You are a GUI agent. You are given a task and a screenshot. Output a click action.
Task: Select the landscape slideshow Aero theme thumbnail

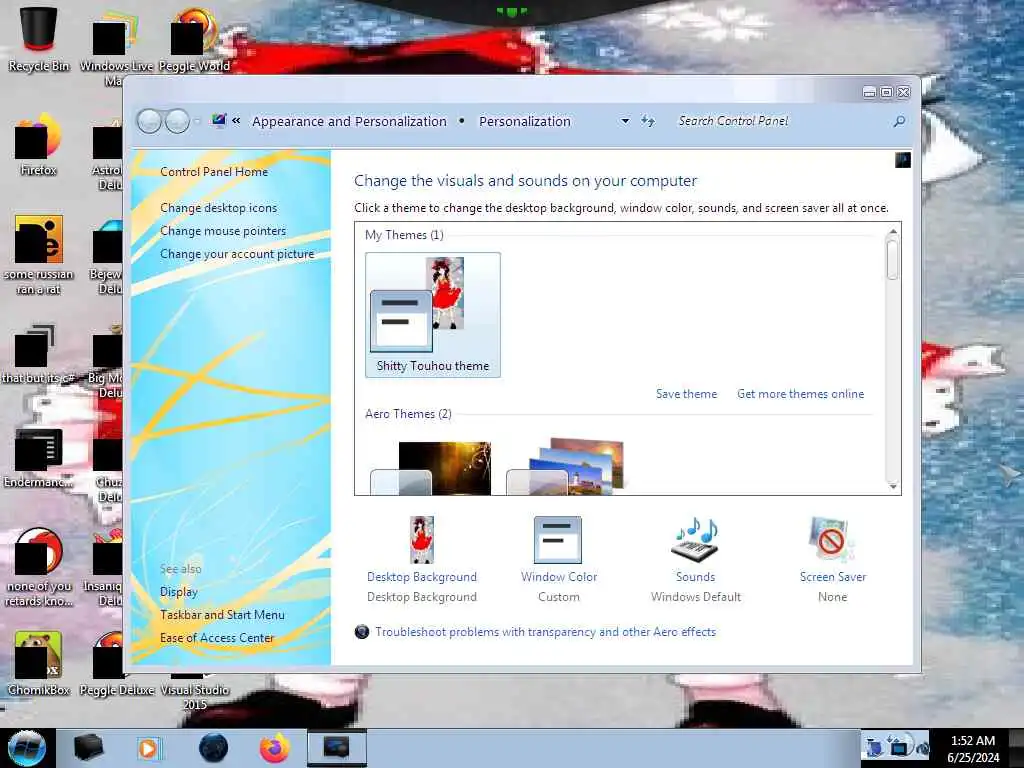pos(566,466)
